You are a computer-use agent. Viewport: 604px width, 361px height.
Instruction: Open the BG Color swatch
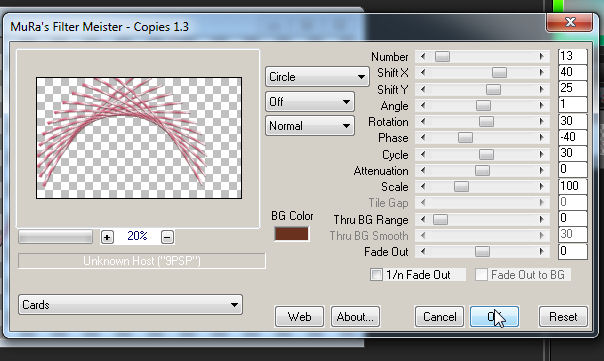pyautogui.click(x=291, y=234)
